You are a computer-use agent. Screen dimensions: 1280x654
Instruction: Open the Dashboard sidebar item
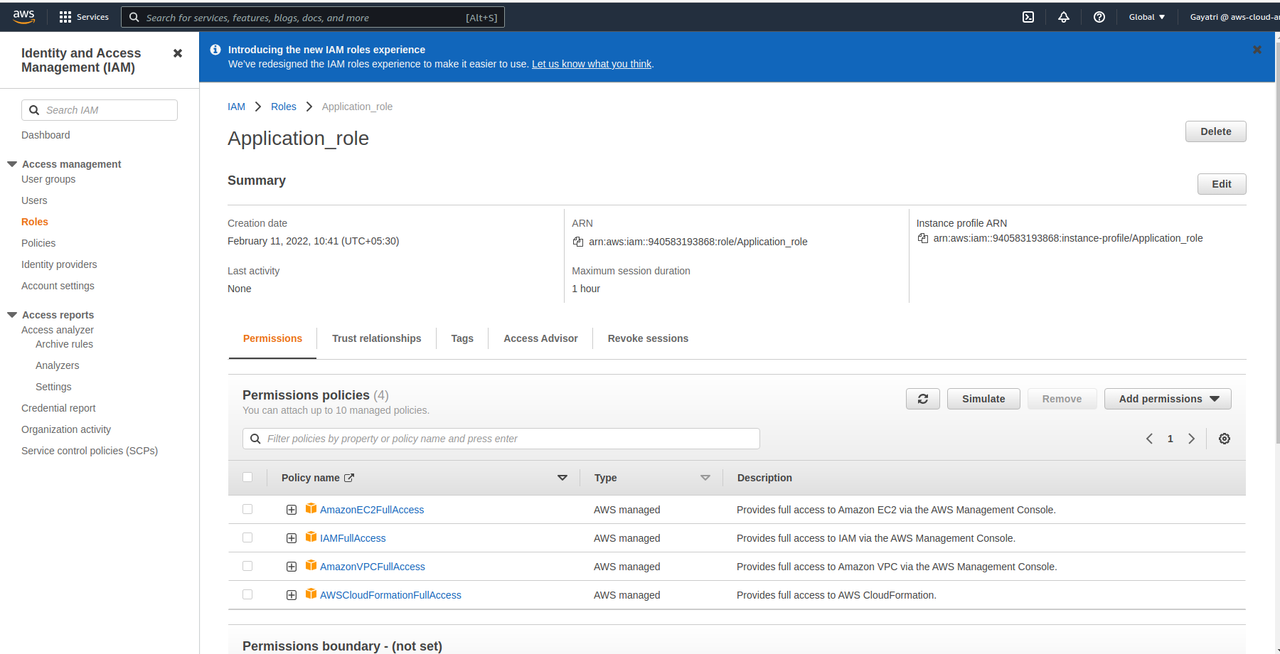click(x=46, y=135)
